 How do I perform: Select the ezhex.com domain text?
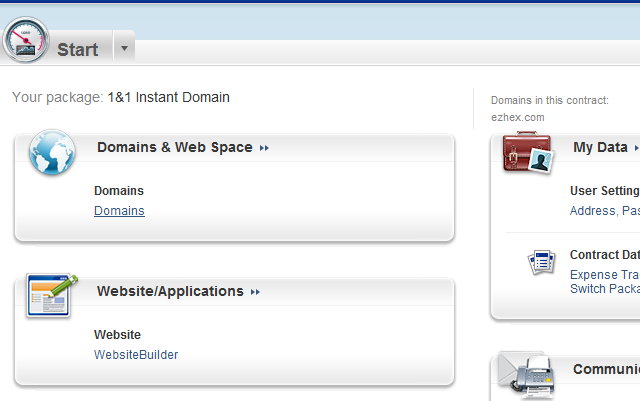[x=518, y=118]
